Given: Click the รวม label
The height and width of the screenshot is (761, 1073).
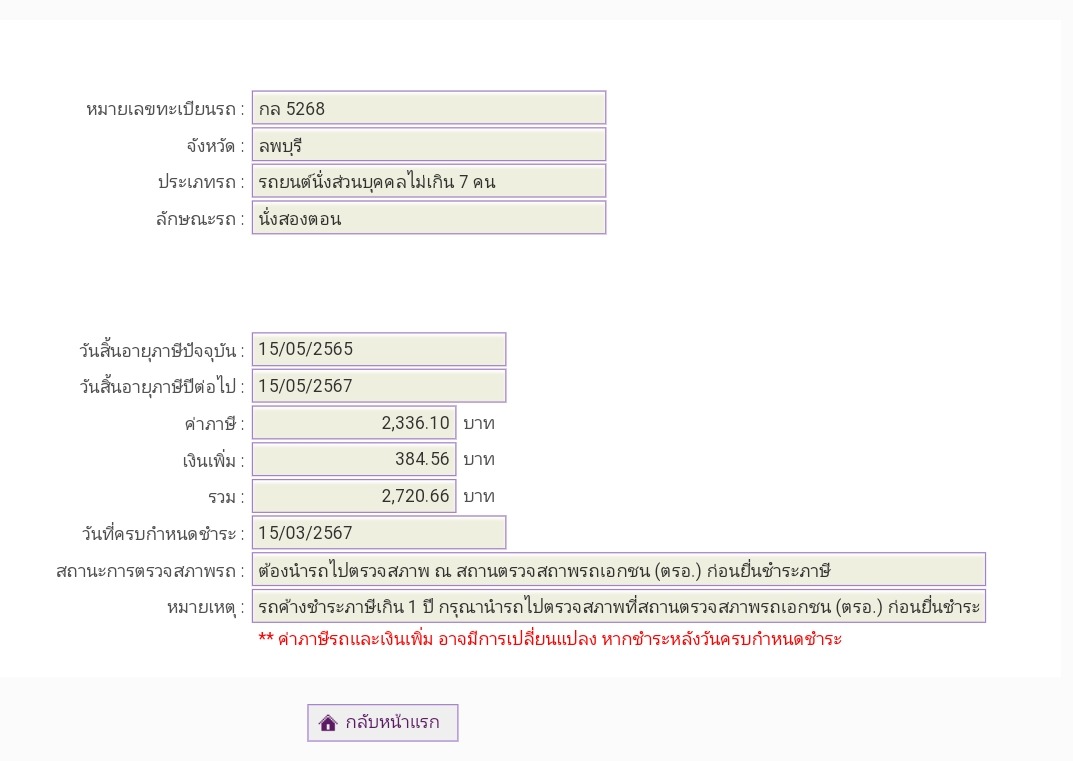Looking at the screenshot, I should (226, 497).
